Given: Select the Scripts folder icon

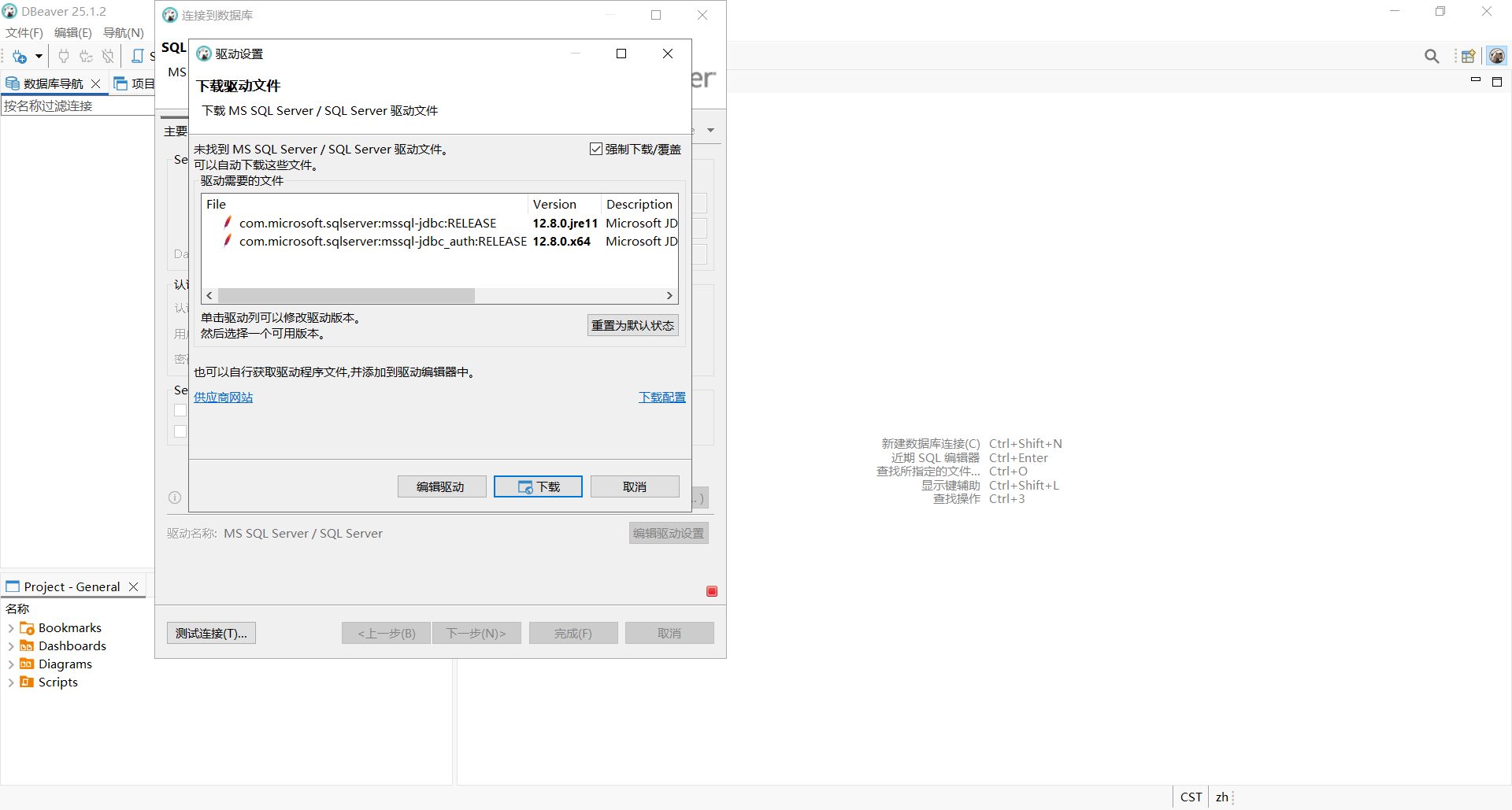Looking at the screenshot, I should point(27,682).
